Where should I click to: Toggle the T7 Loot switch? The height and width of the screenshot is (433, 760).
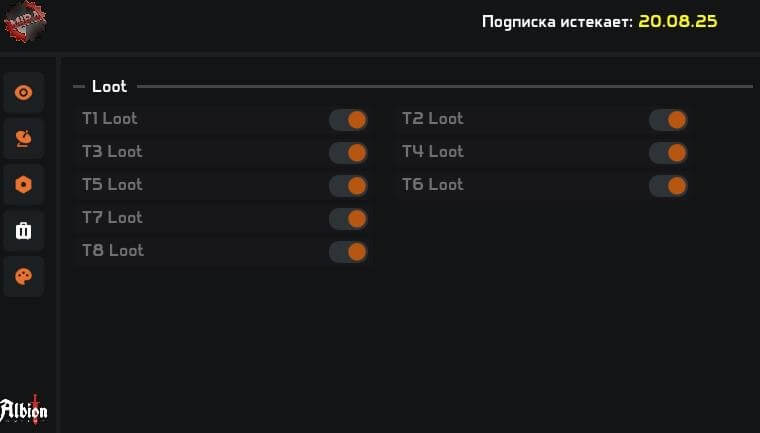(348, 219)
